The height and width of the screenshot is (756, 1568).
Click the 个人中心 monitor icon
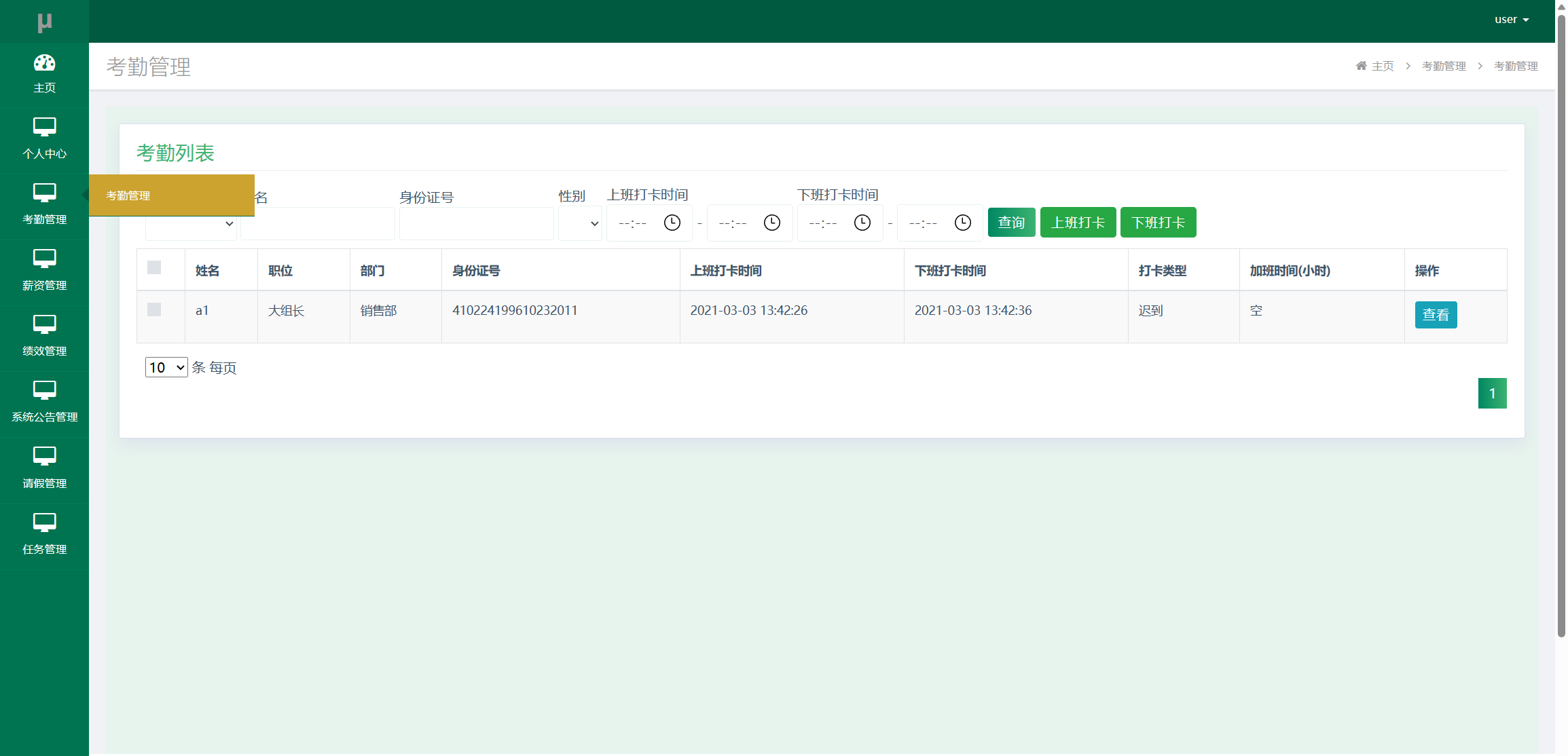coord(44,127)
